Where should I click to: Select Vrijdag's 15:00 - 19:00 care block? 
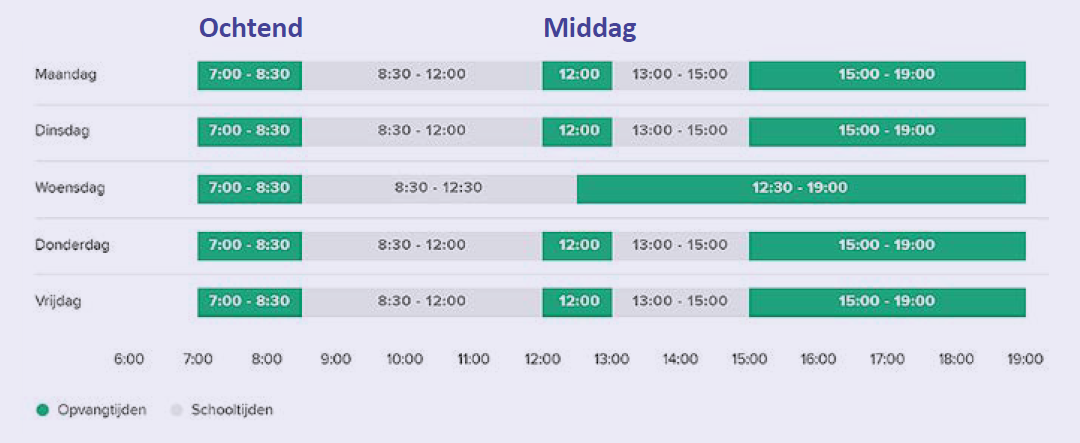[887, 301]
